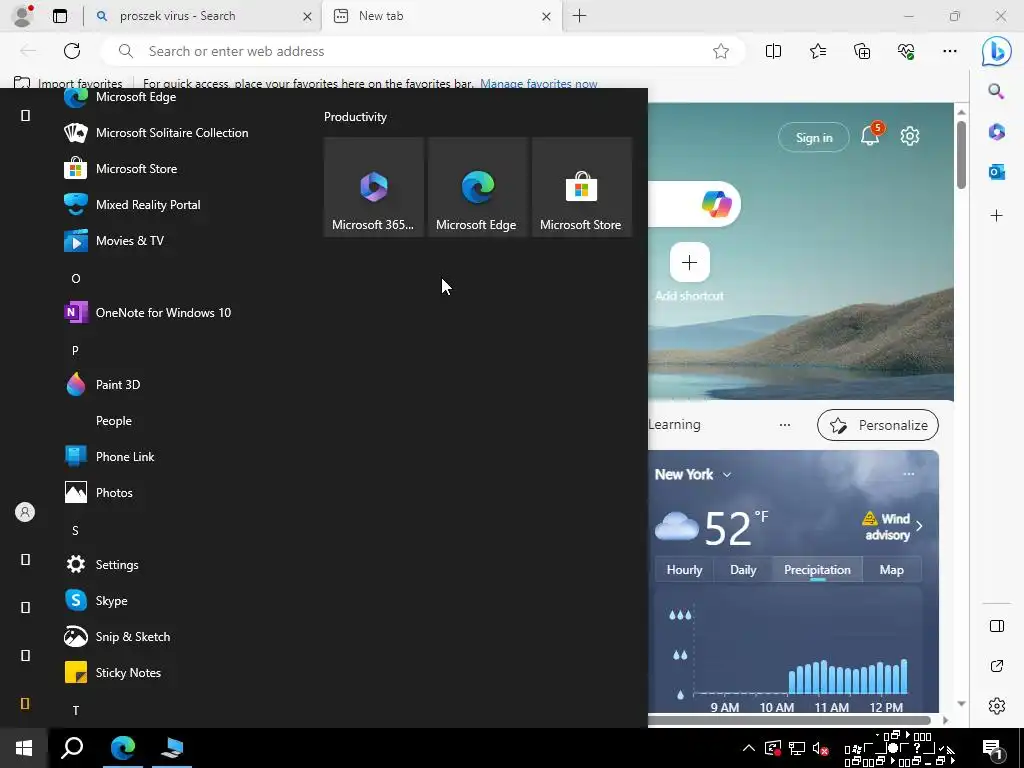Open notifications bell with 5 badge

871,135
